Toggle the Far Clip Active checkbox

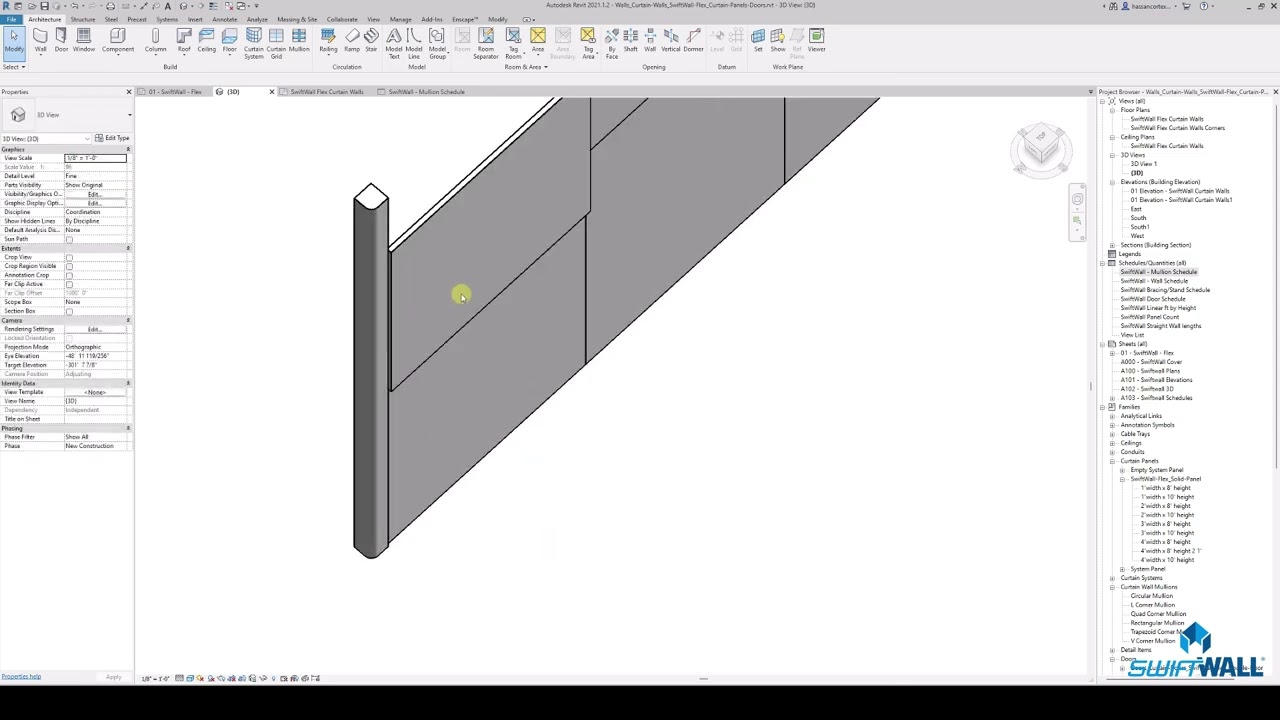tap(69, 285)
